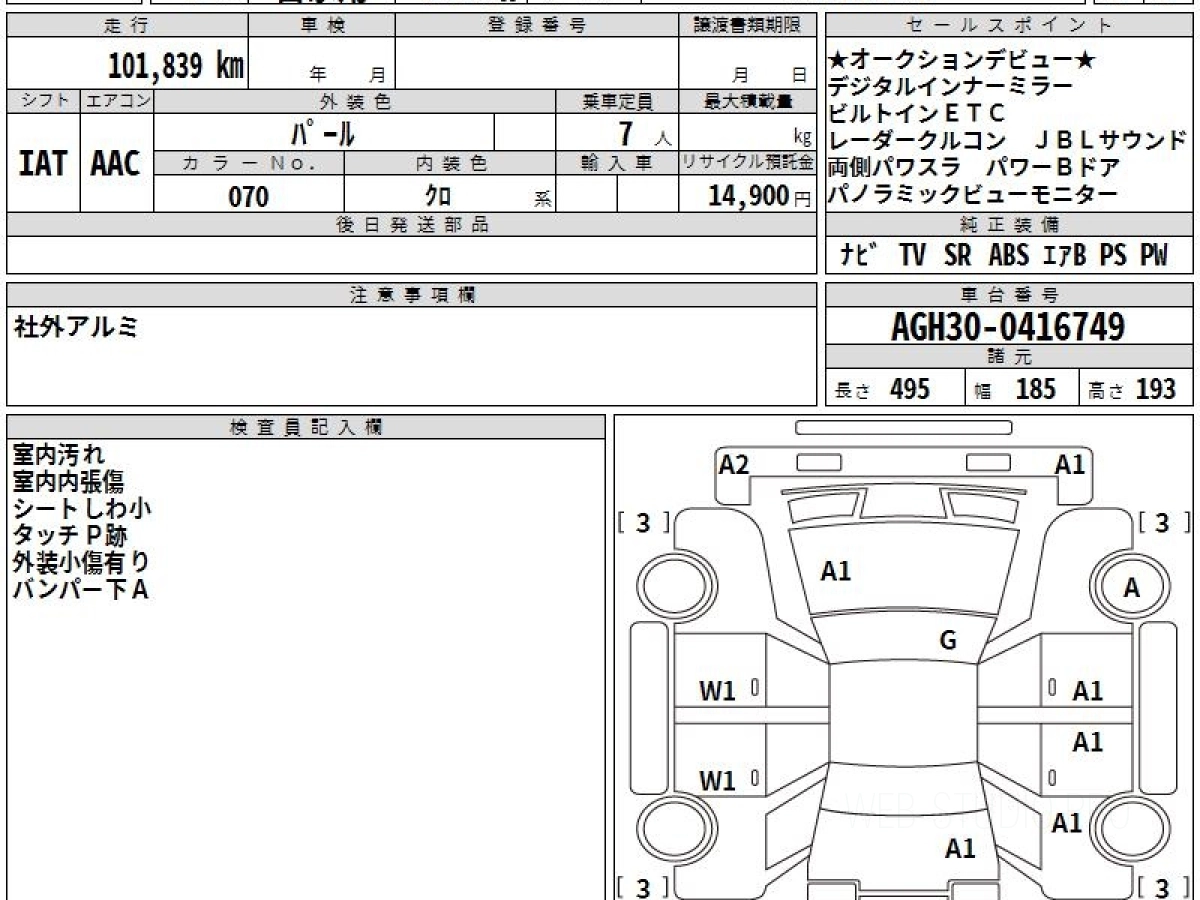Select the セールスポイント heading
Viewport: 1200px width, 900px height.
[x=1010, y=26]
